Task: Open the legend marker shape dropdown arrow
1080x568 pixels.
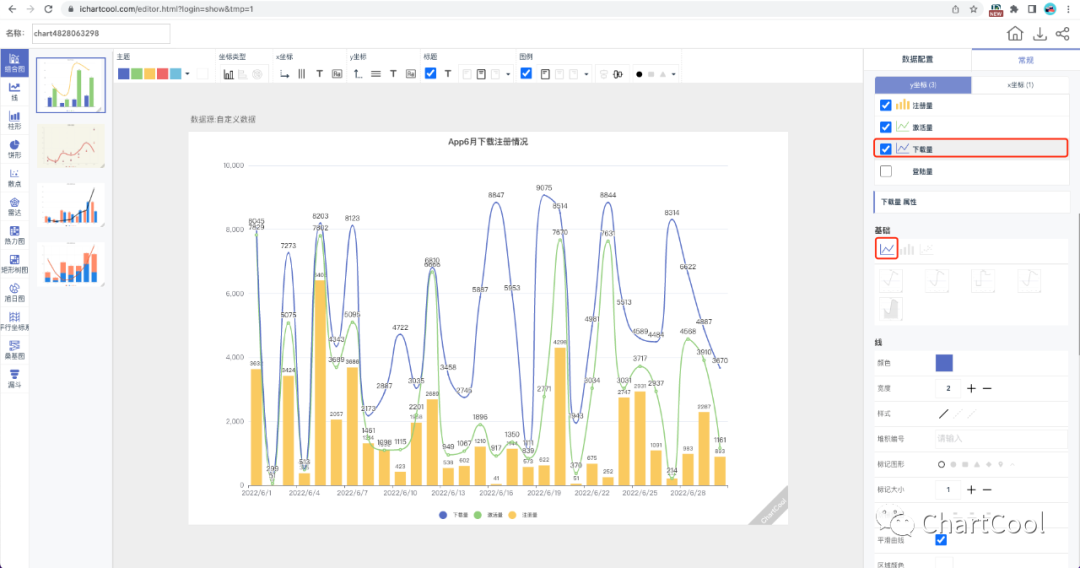Action: click(674, 74)
